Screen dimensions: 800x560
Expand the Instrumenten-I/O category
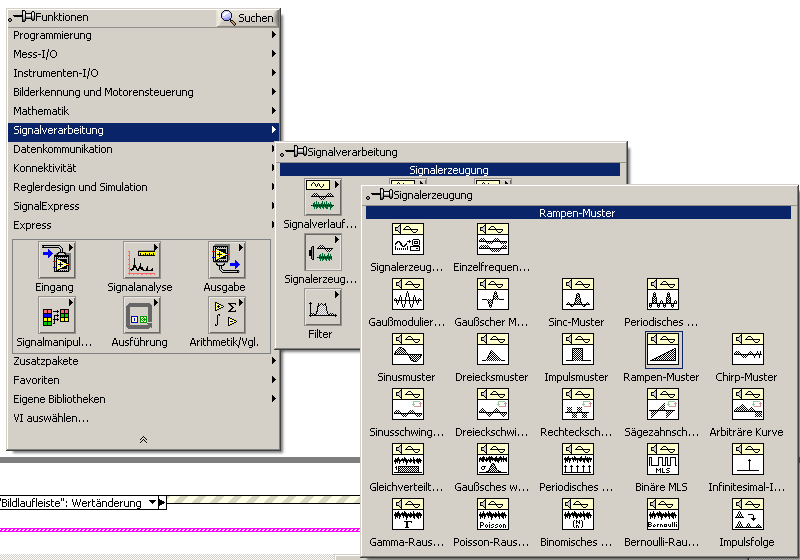143,72
